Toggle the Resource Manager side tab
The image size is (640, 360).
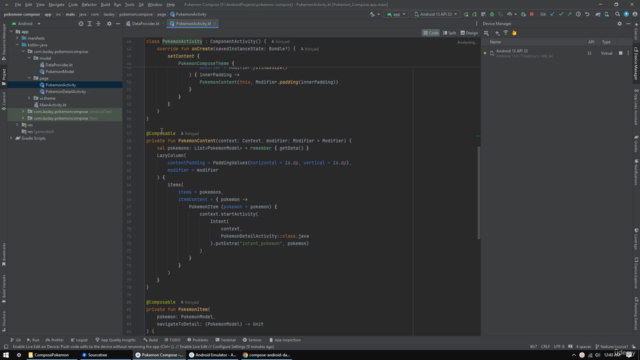tap(4, 43)
